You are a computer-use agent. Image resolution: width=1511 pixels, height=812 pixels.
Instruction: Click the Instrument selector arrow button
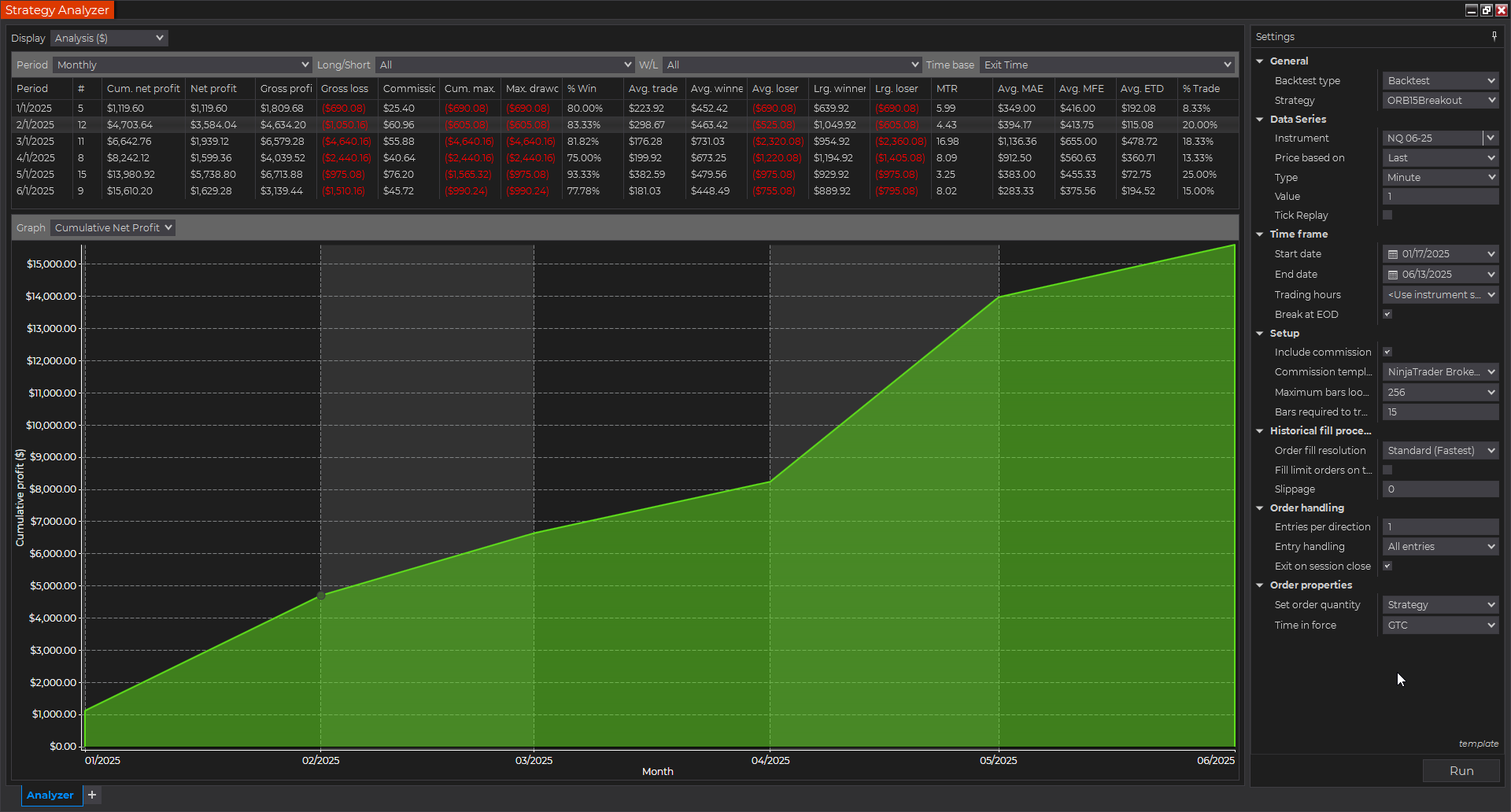(x=1491, y=138)
